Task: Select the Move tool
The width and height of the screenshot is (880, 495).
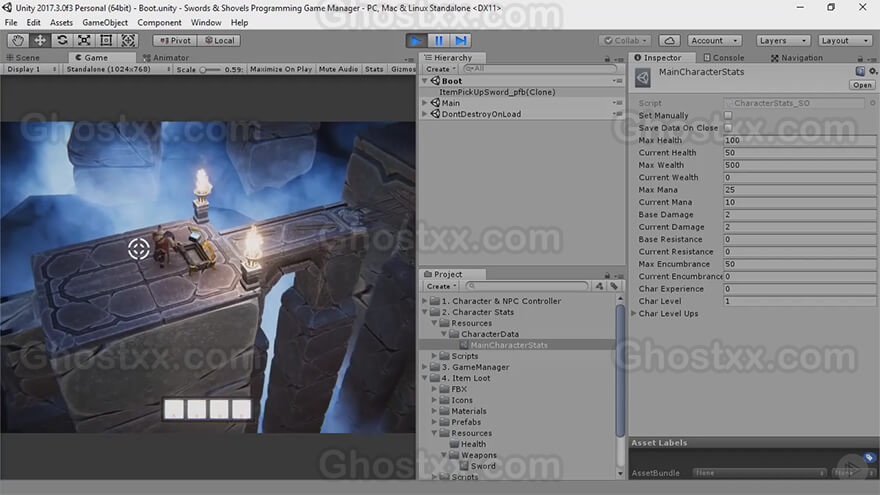Action: [40, 40]
